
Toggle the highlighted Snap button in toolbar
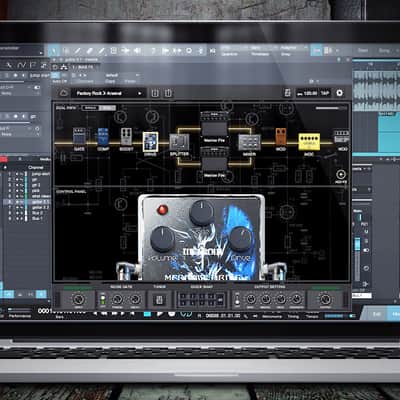tap(316, 51)
